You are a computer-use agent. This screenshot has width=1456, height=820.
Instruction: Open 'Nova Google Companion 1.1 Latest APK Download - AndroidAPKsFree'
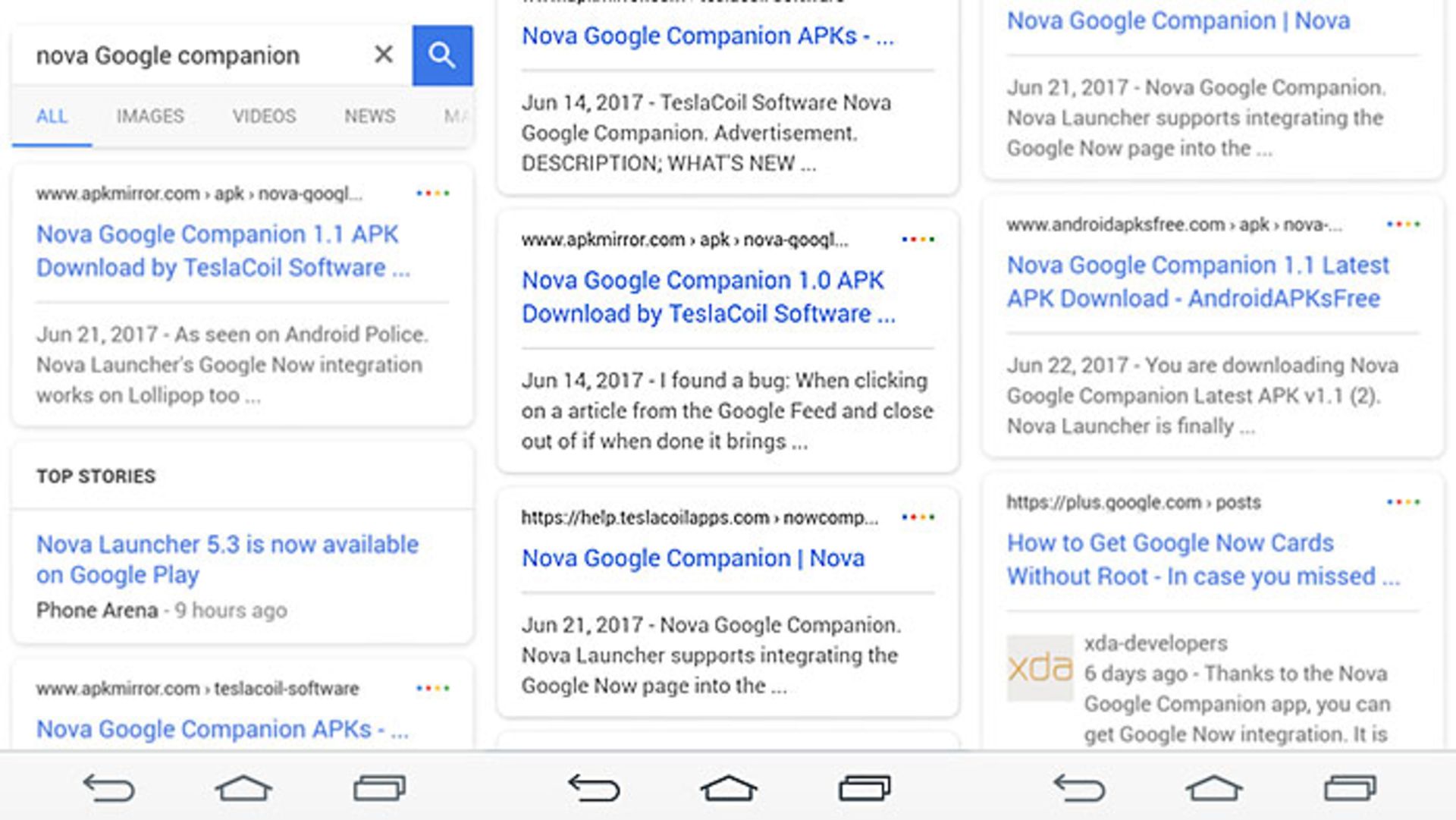click(1198, 281)
